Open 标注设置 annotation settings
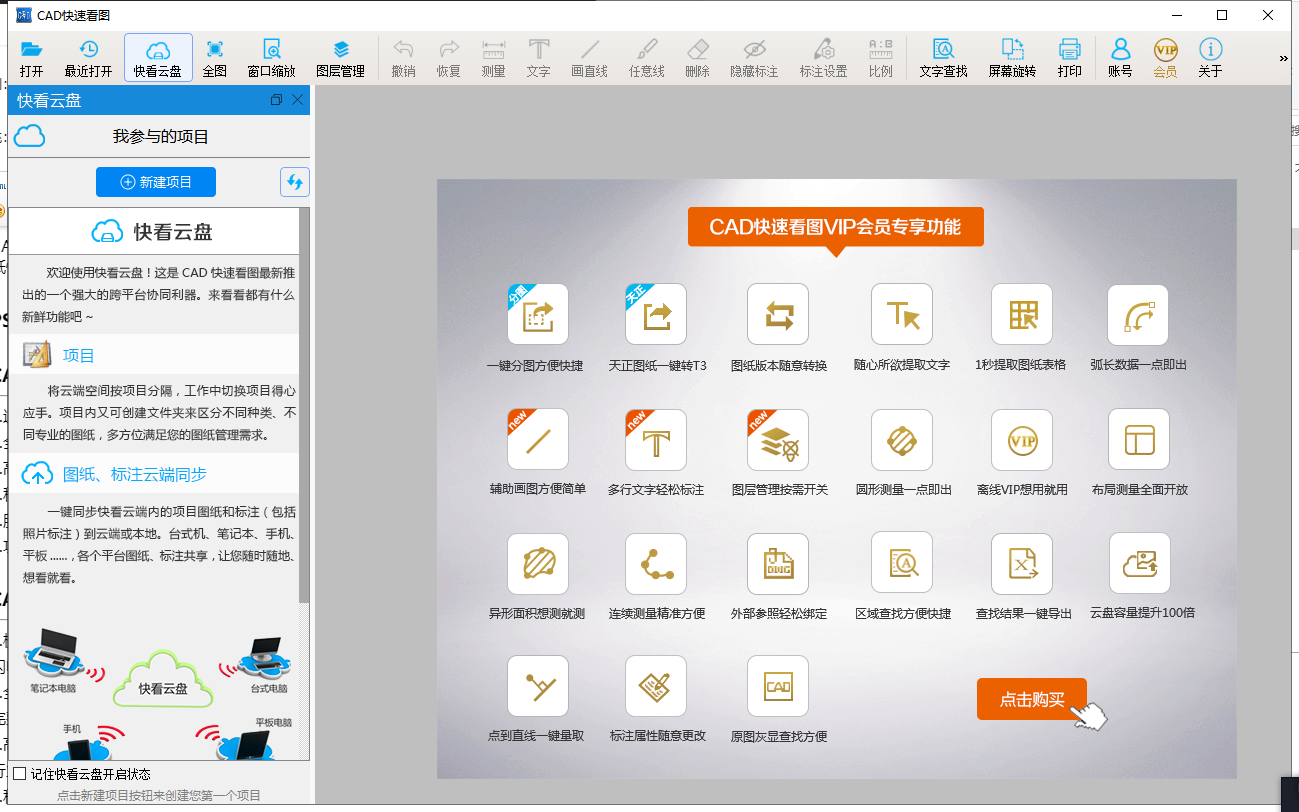1299x812 pixels. click(823, 58)
